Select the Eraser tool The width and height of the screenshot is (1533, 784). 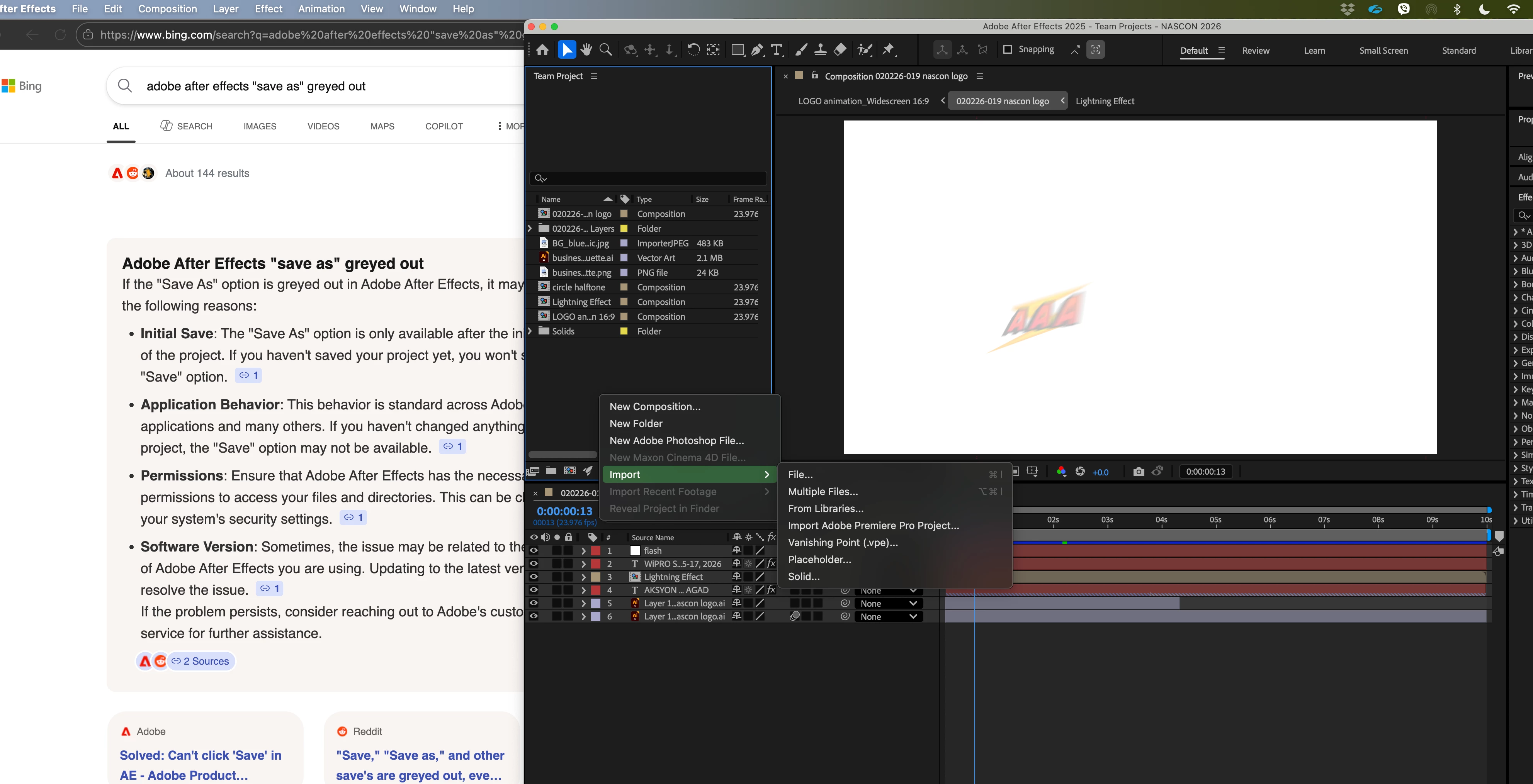coord(840,50)
